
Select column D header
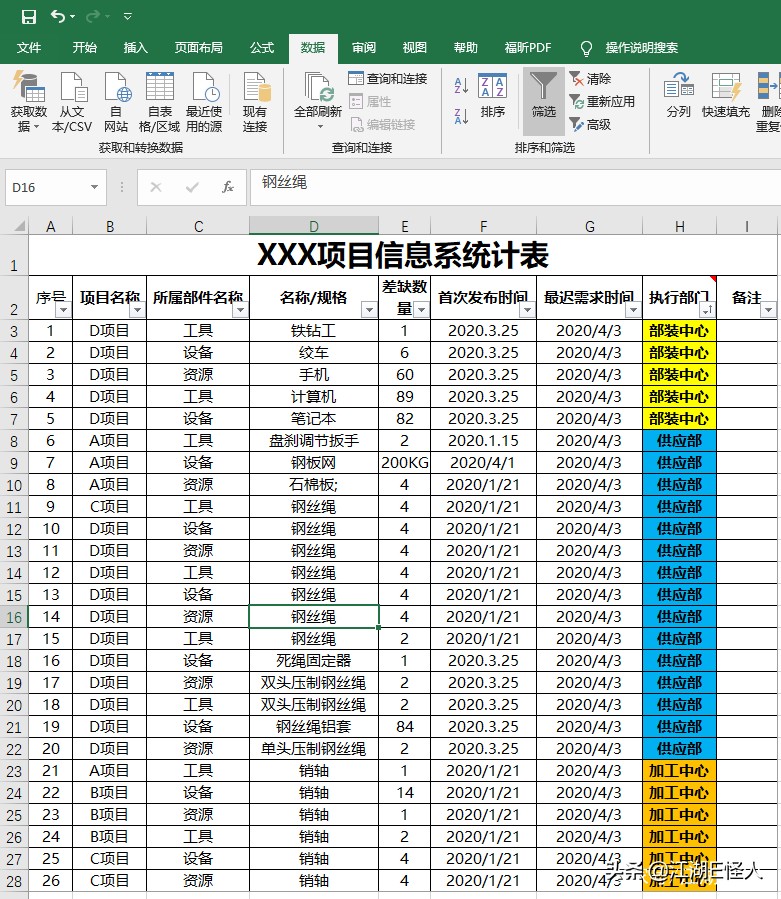[314, 226]
